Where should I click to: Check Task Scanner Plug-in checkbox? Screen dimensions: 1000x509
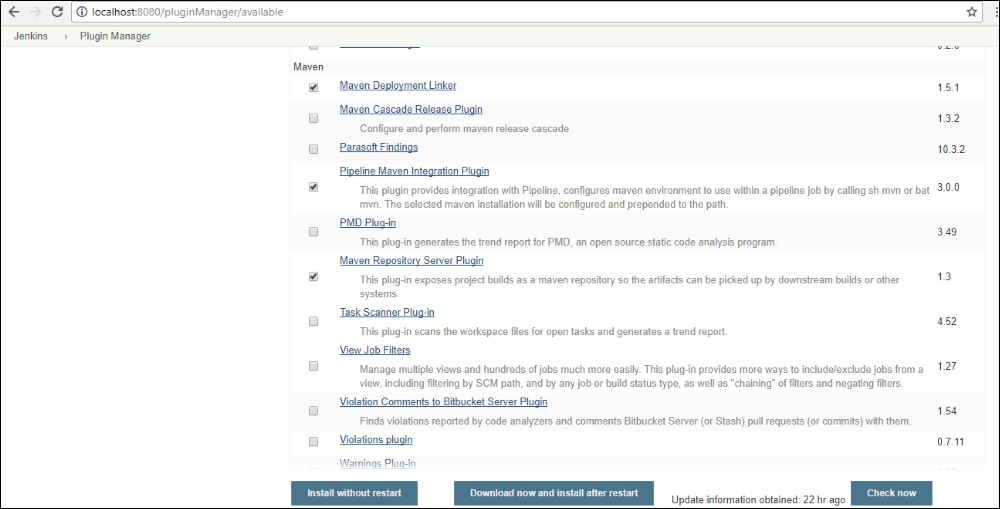(x=313, y=321)
